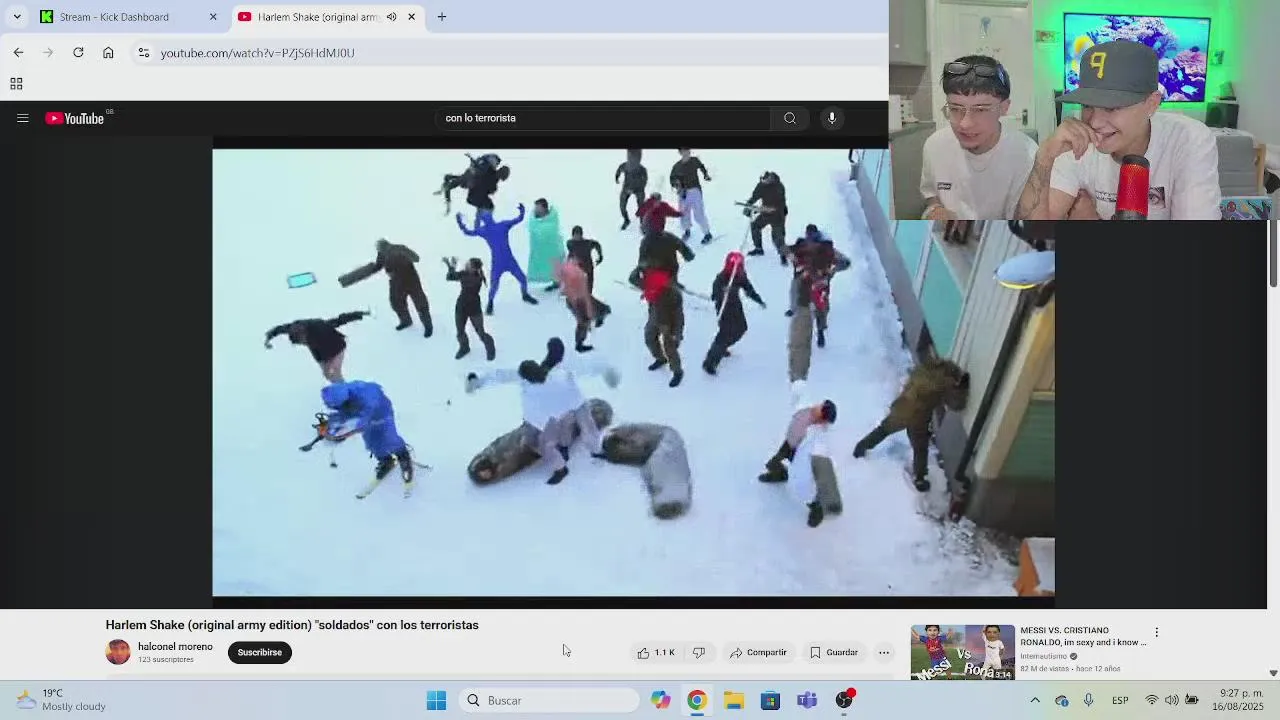Open Chrome from the taskbar
1280x720 pixels.
pyautogui.click(x=697, y=700)
